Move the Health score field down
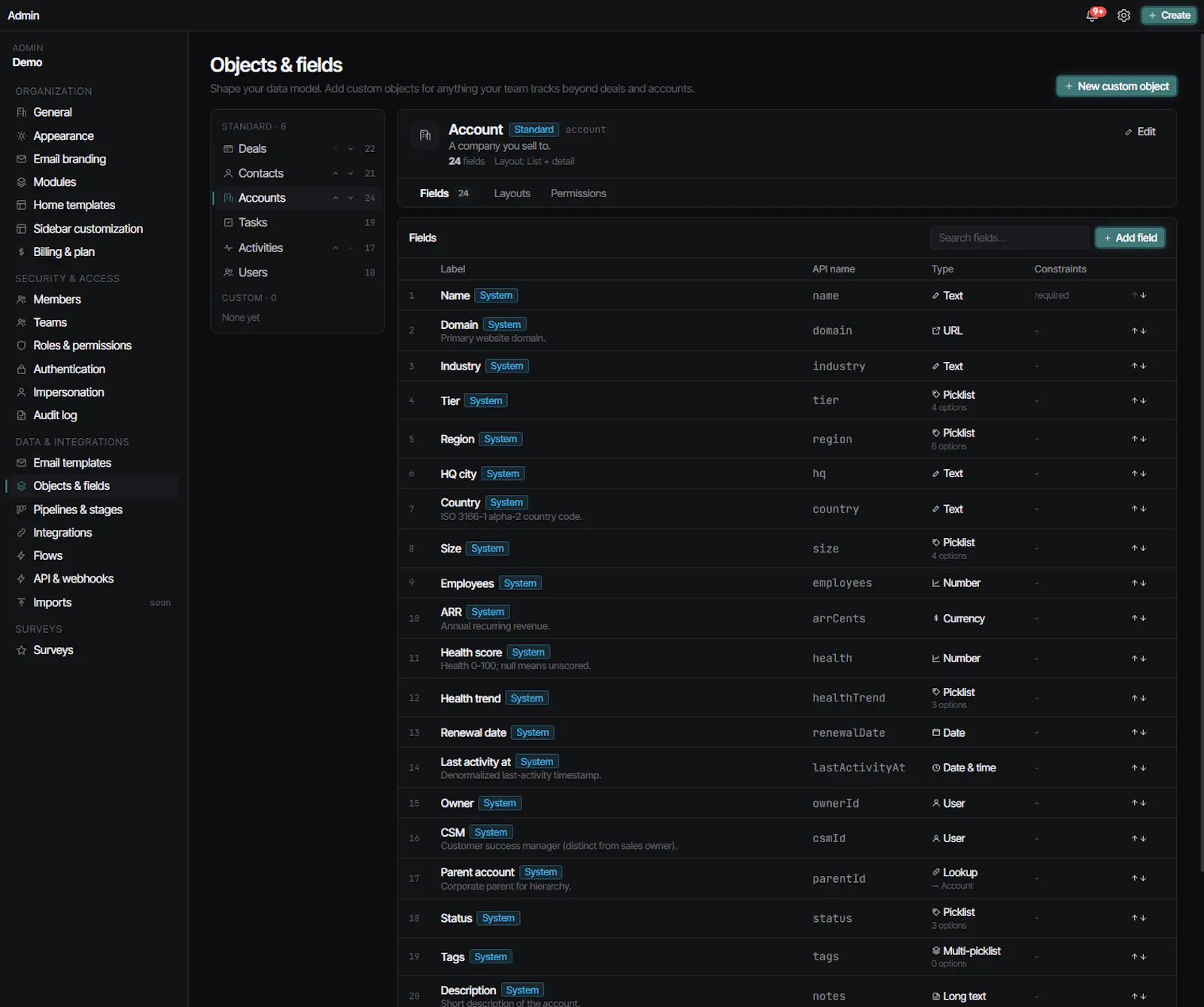The height and width of the screenshot is (1007, 1204). pos(1144,659)
